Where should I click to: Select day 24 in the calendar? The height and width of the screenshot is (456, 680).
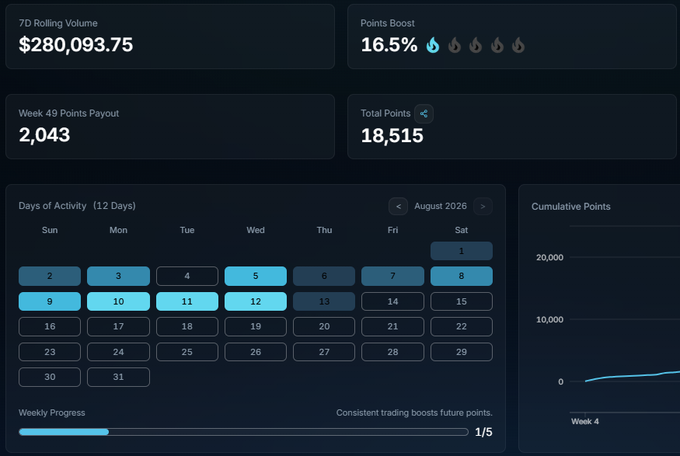pyautogui.click(x=118, y=351)
